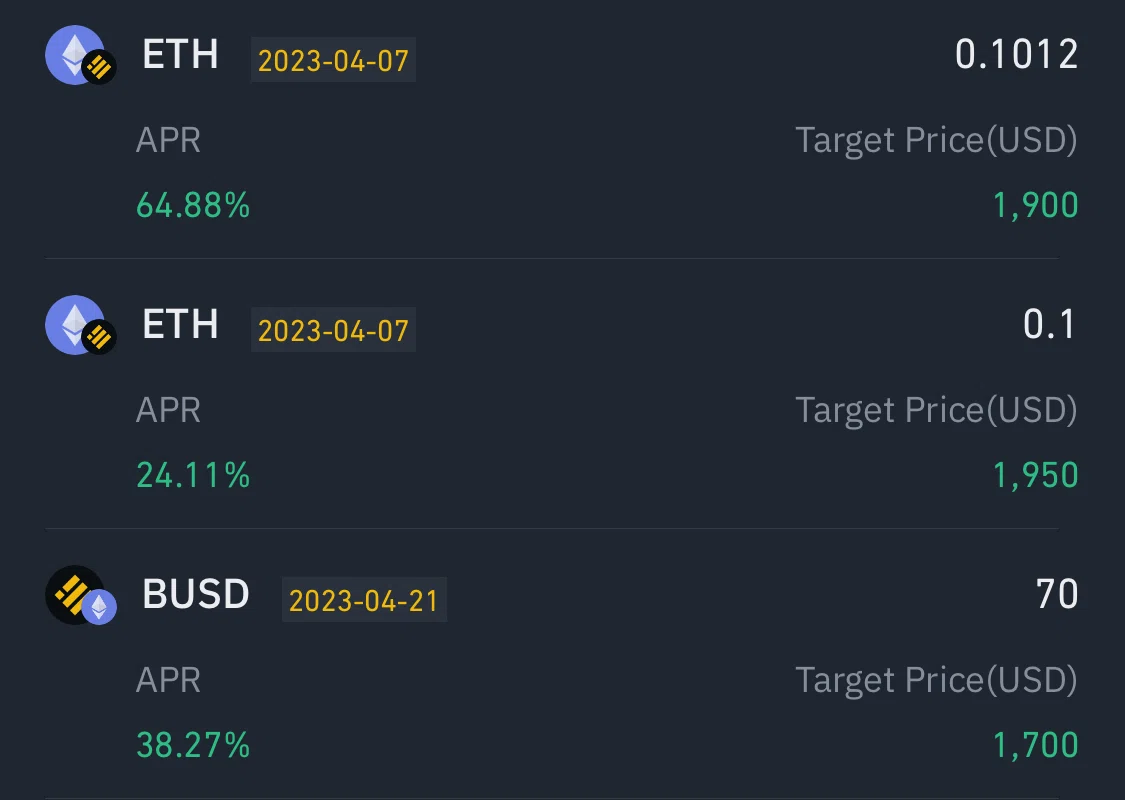Click the small BUSD badge on second ETH icon
1125x800 pixels.
pos(99,338)
